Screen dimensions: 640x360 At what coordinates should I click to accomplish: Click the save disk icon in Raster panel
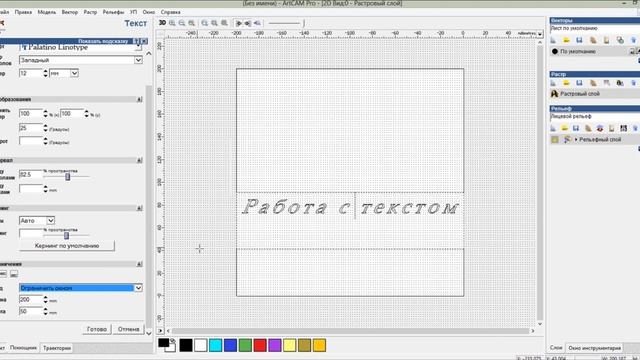[579, 83]
